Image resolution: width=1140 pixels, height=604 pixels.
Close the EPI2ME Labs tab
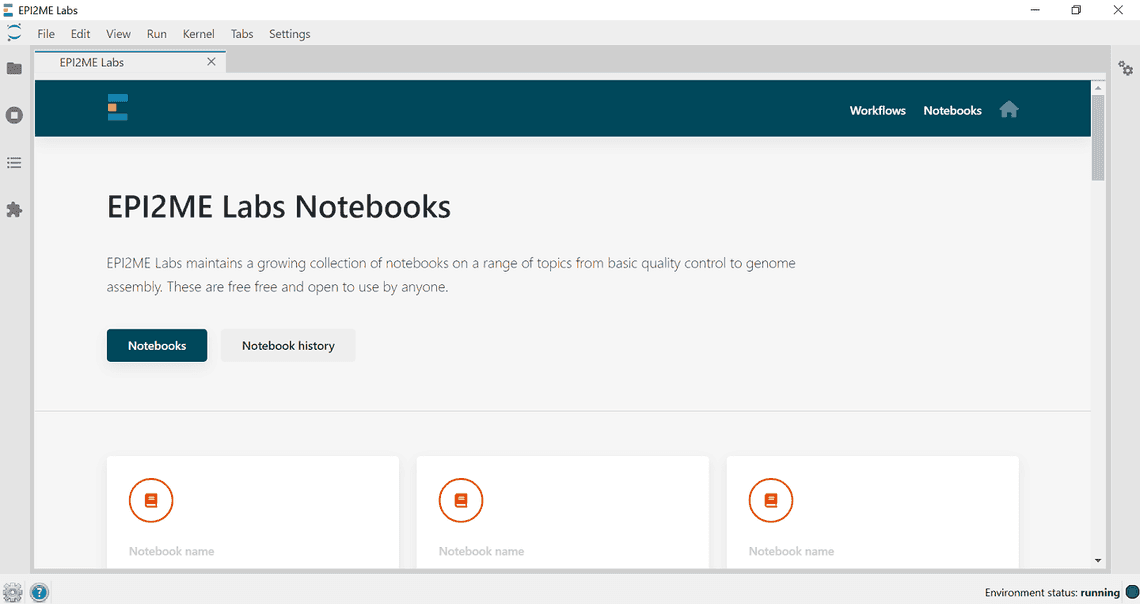211,62
